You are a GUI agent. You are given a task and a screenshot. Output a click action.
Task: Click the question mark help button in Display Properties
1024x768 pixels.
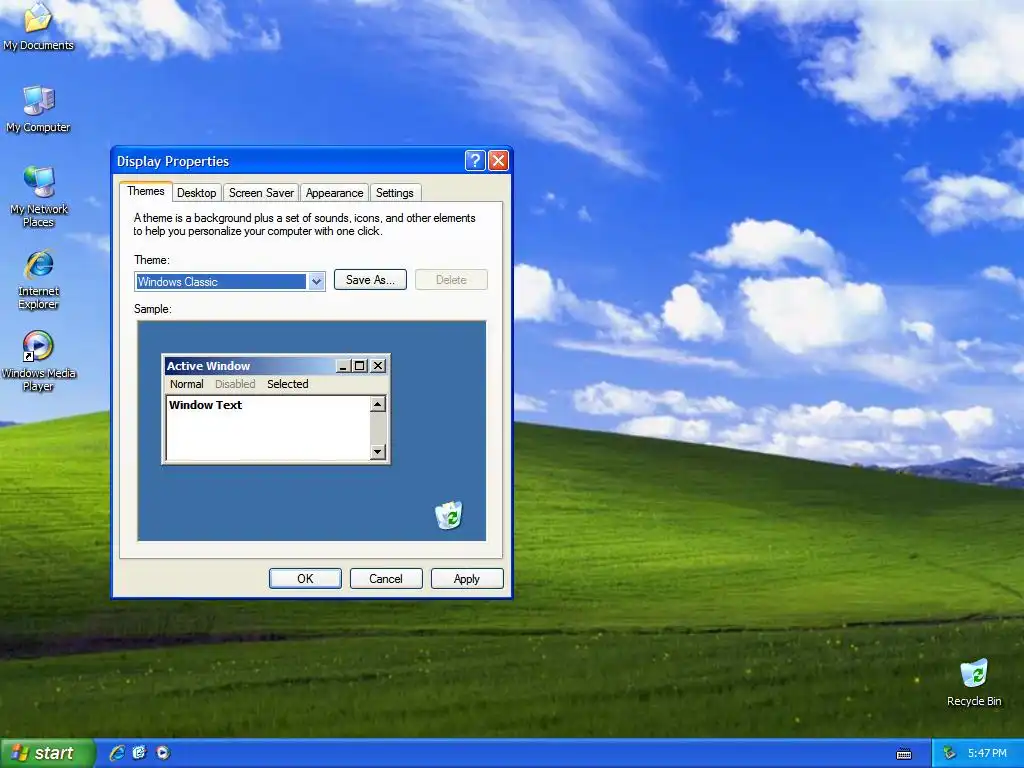(x=475, y=161)
